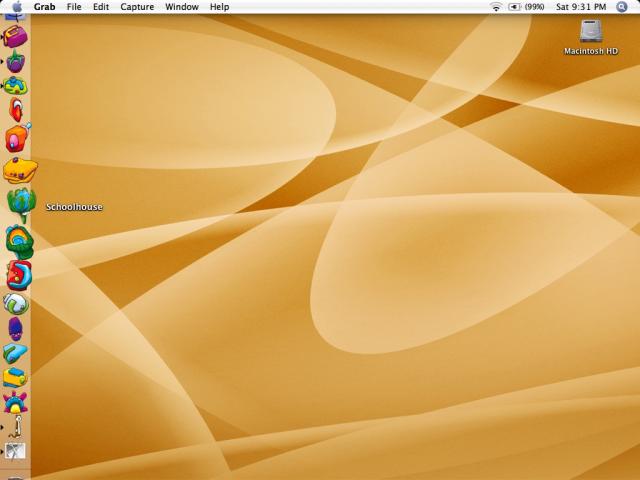Launch the round white and green dock icon
640x480 pixels.
pyautogui.click(x=16, y=304)
